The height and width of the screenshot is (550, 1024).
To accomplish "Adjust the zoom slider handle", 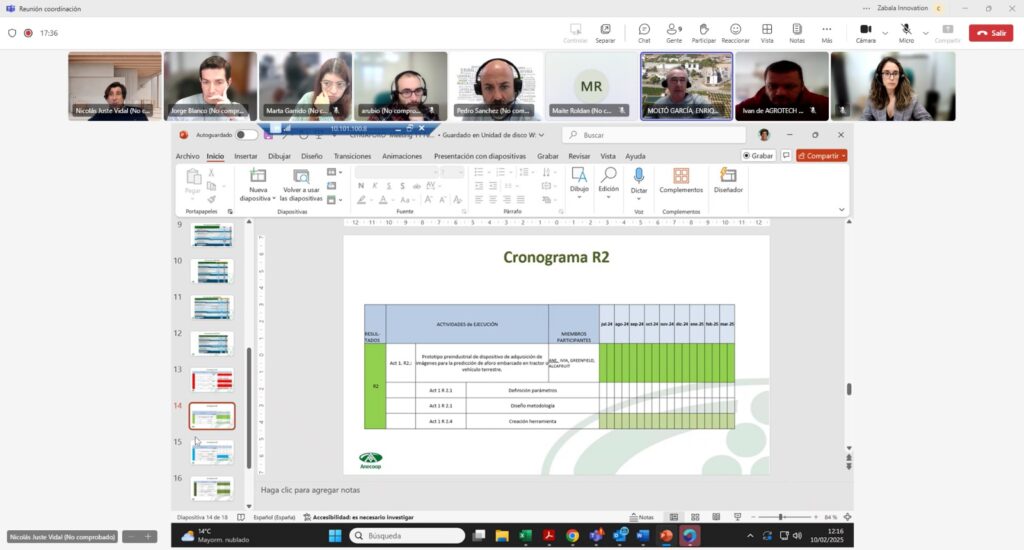I will coord(780,517).
